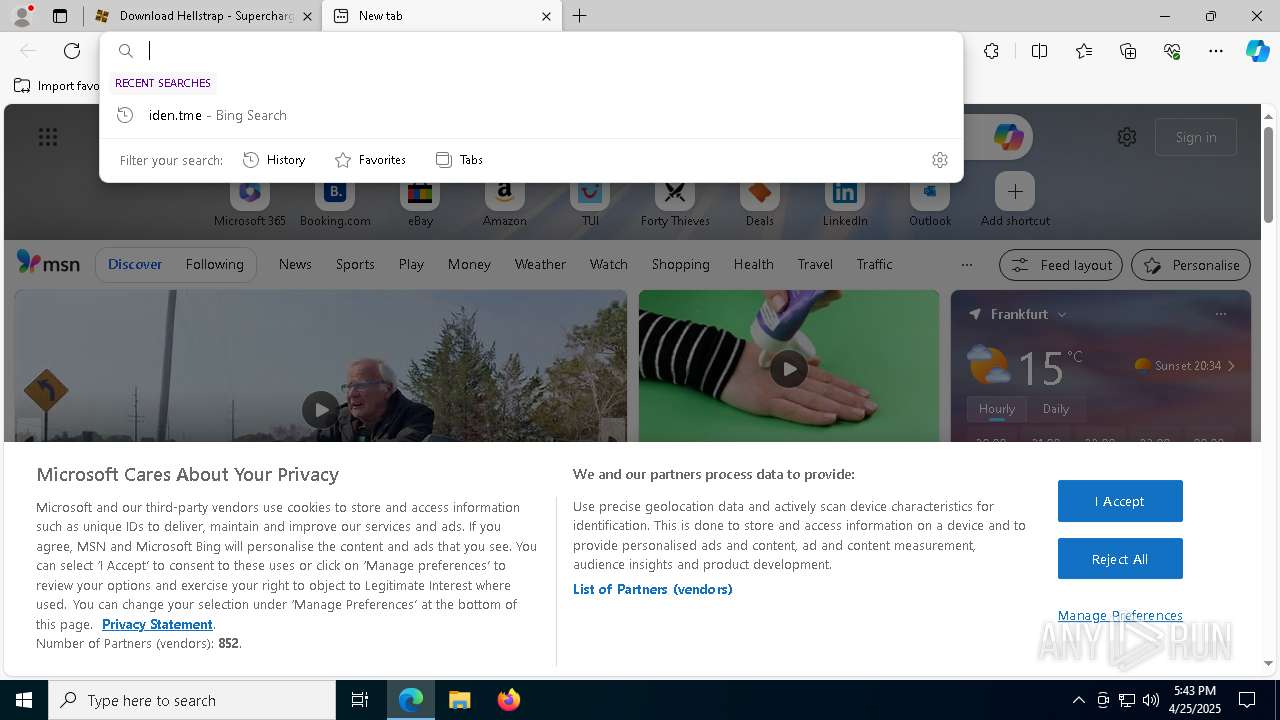Click the Sign in button
Viewport: 1280px width, 720px height.
pos(1196,137)
